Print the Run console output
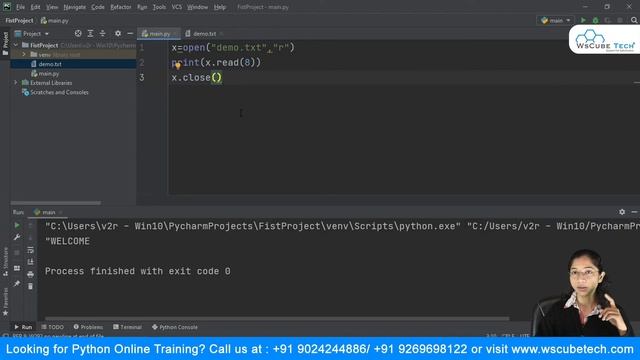 tap(31, 274)
